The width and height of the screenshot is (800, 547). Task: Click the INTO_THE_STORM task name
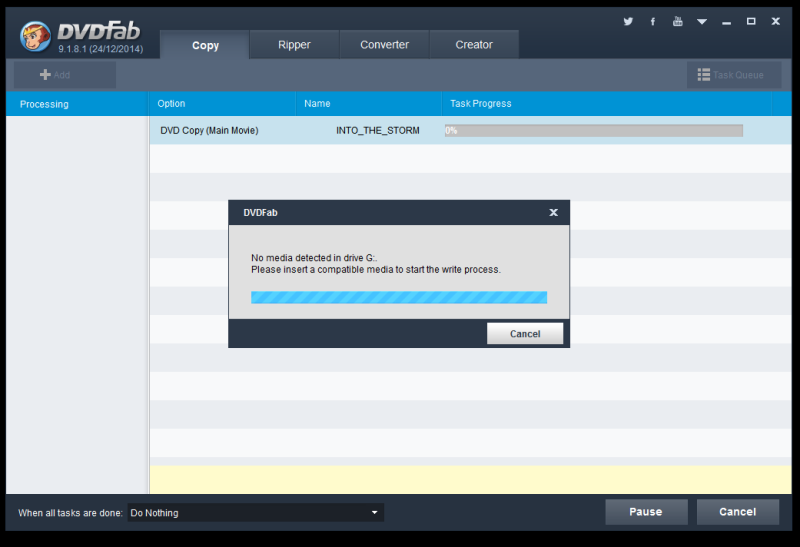378,131
